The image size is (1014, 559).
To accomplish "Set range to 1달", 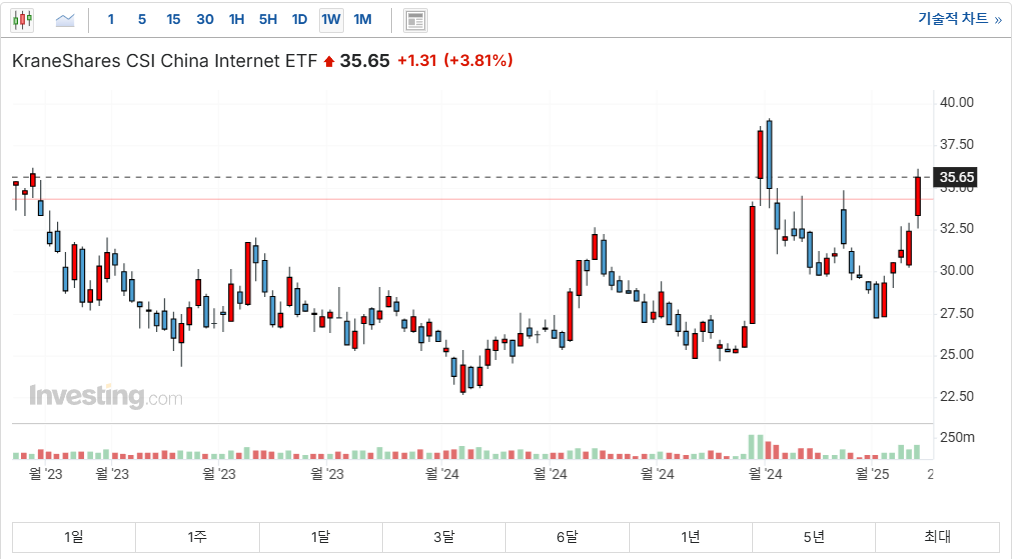I will [321, 536].
